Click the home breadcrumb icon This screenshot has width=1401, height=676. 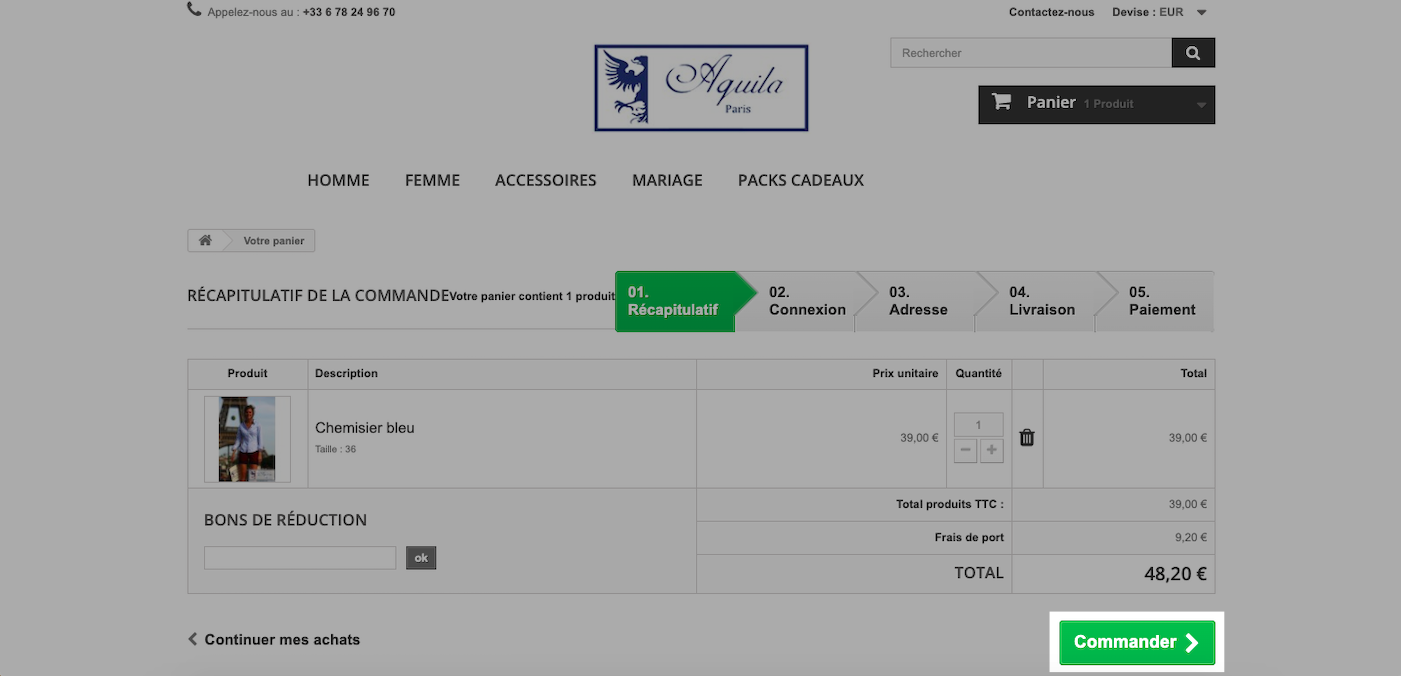pos(205,241)
